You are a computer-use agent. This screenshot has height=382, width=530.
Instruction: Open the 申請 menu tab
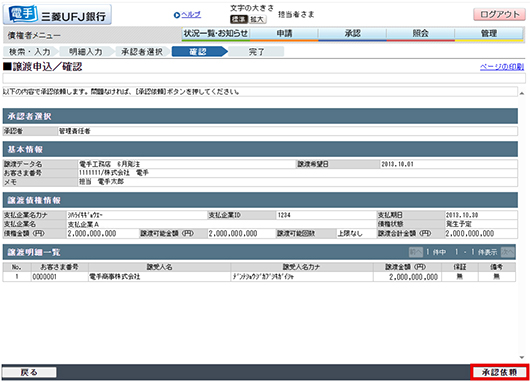284,33
